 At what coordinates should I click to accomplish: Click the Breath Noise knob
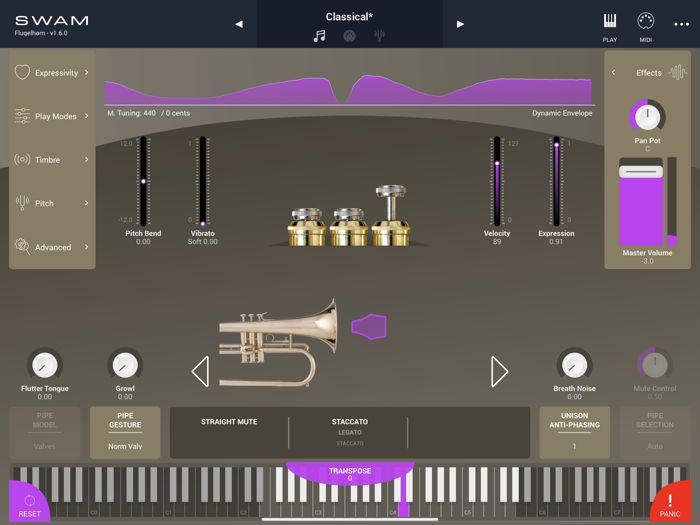[x=574, y=365]
